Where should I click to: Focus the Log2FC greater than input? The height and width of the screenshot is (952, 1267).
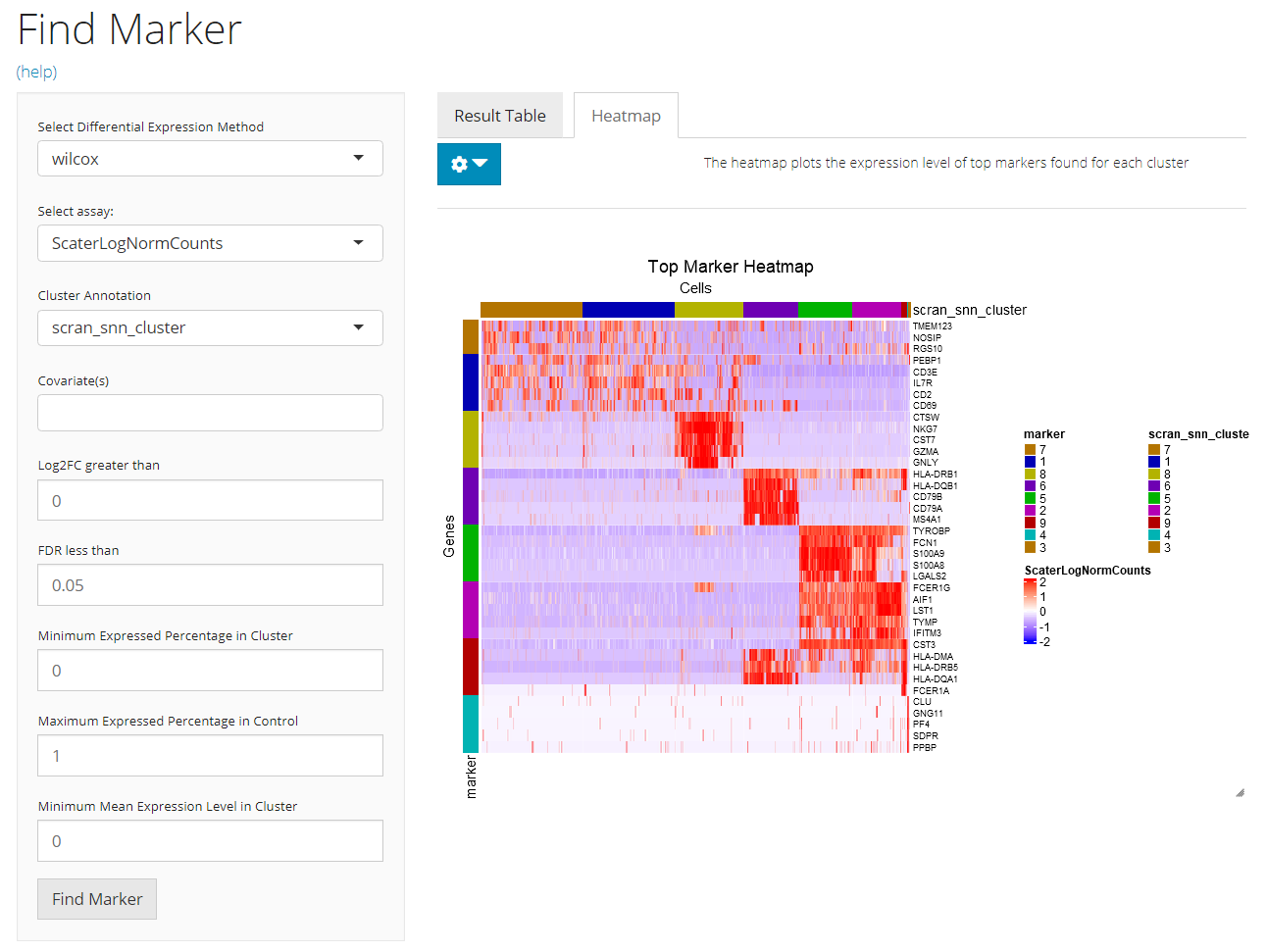[x=210, y=500]
